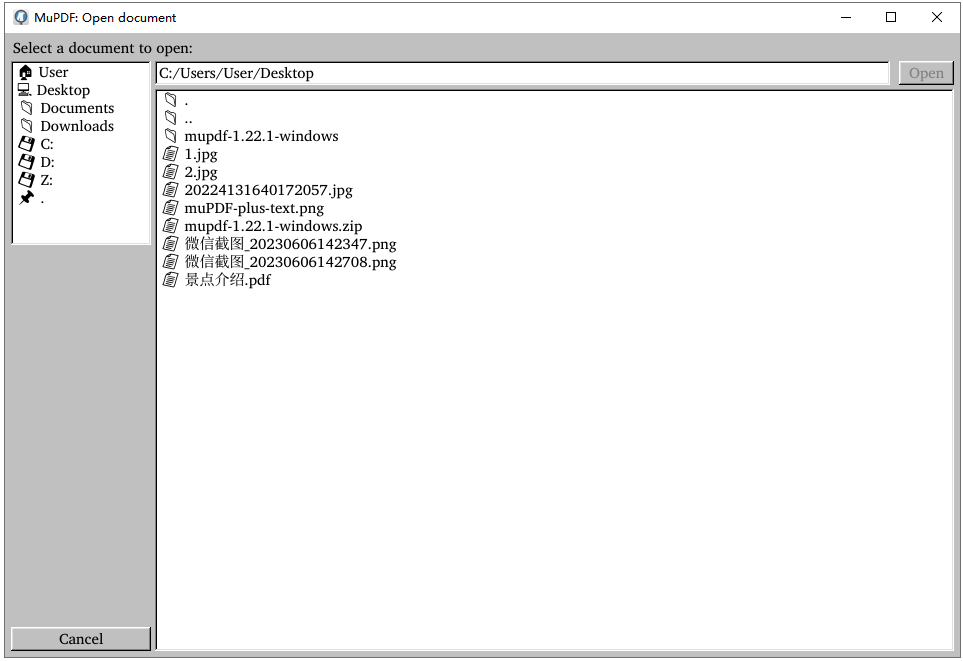Click the folder icon next to Documents

tap(27, 108)
